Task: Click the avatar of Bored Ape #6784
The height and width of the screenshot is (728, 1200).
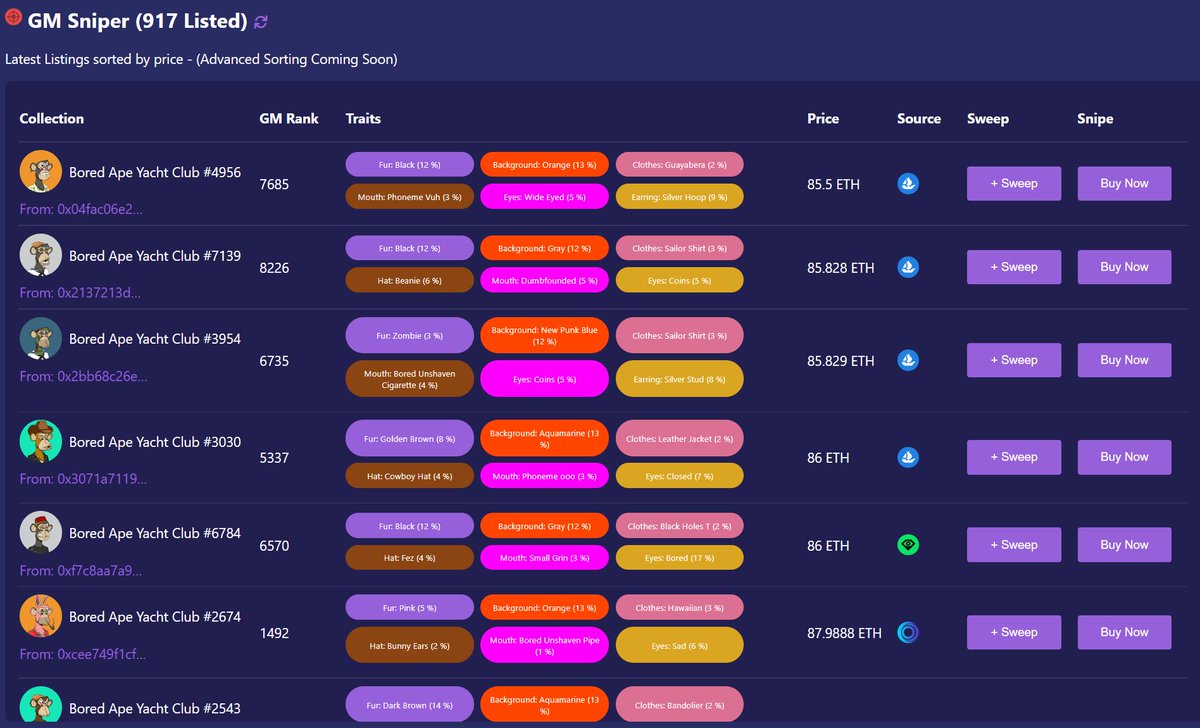Action: [41, 533]
